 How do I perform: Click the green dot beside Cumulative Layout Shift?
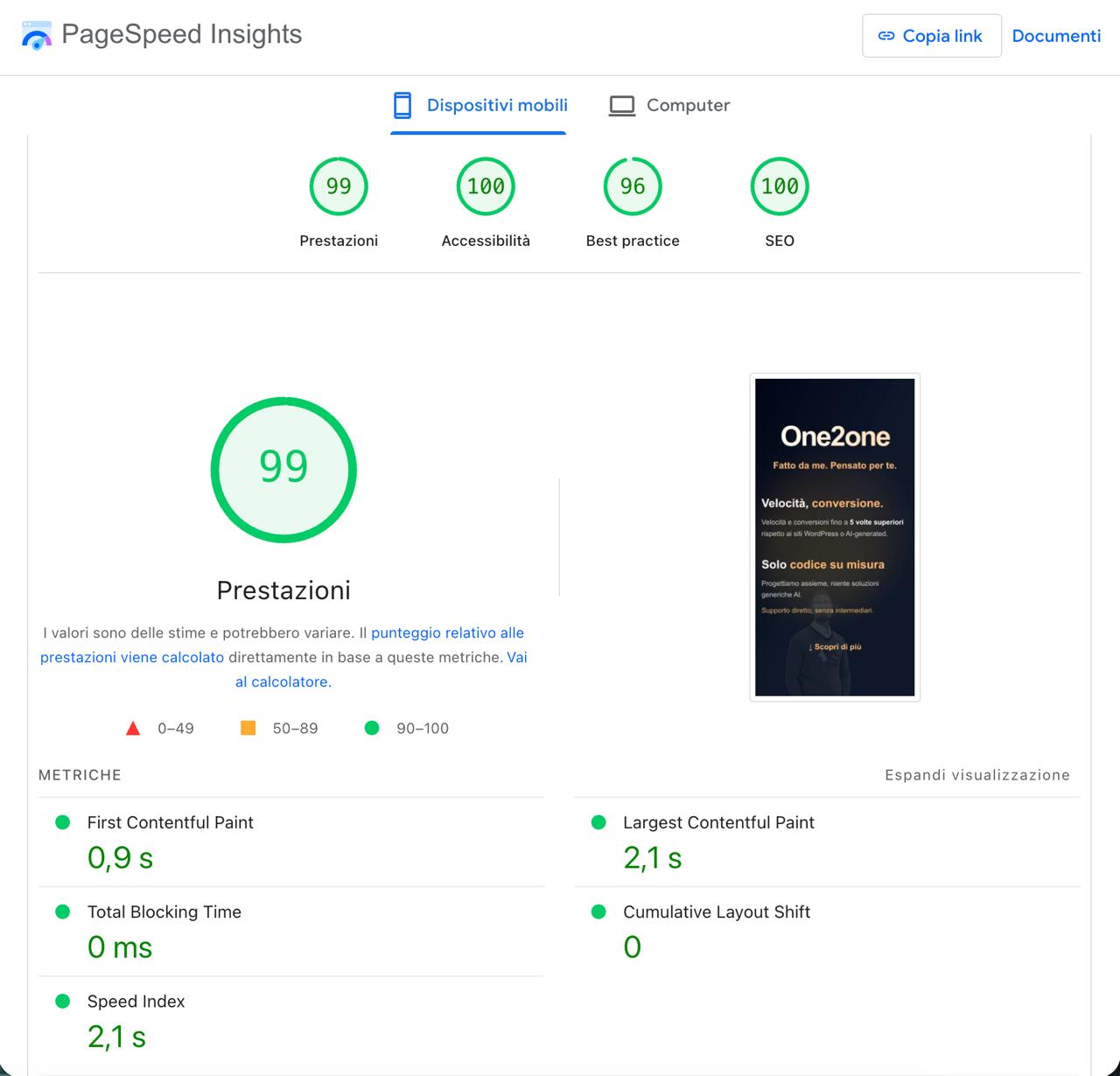tap(598, 911)
